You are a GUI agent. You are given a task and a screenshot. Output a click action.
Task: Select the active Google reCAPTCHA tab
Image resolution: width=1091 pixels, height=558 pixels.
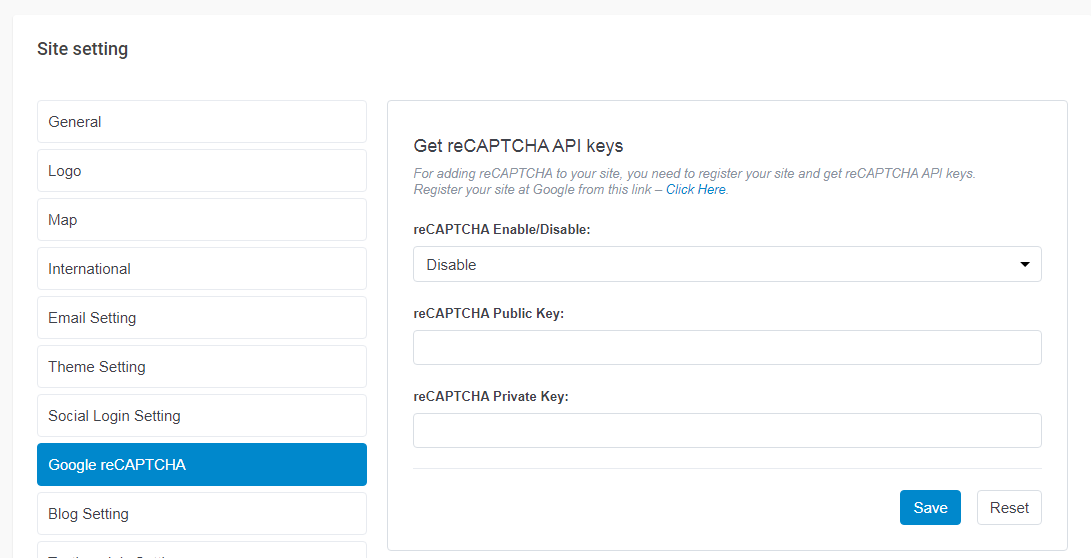(x=201, y=465)
